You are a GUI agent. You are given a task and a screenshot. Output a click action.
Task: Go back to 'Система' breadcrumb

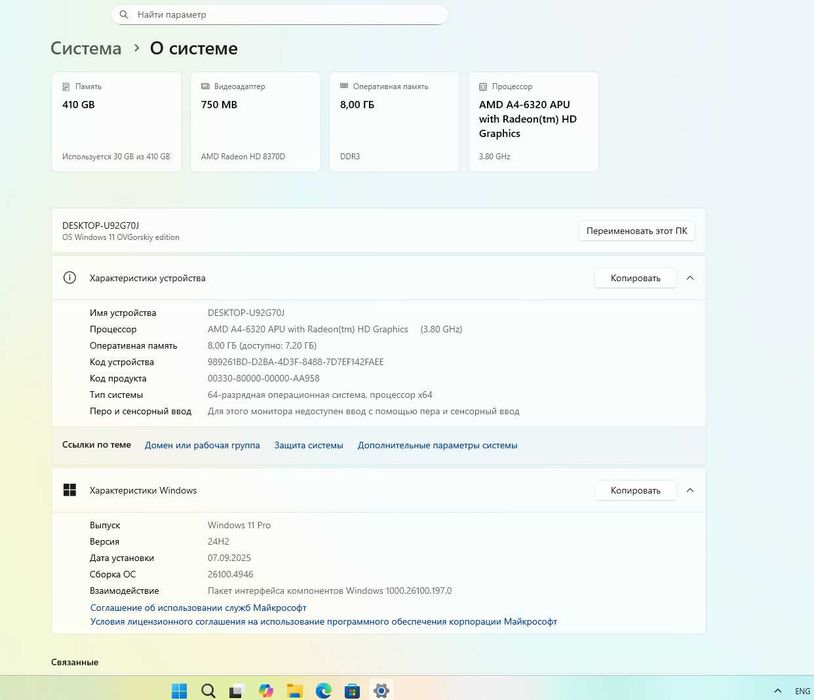click(x=86, y=48)
